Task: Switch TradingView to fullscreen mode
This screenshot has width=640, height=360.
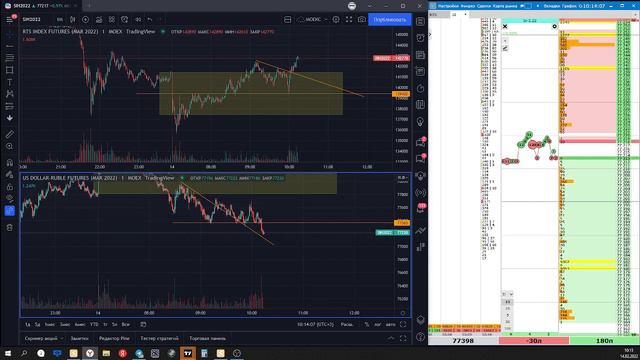Action: tap(349, 19)
